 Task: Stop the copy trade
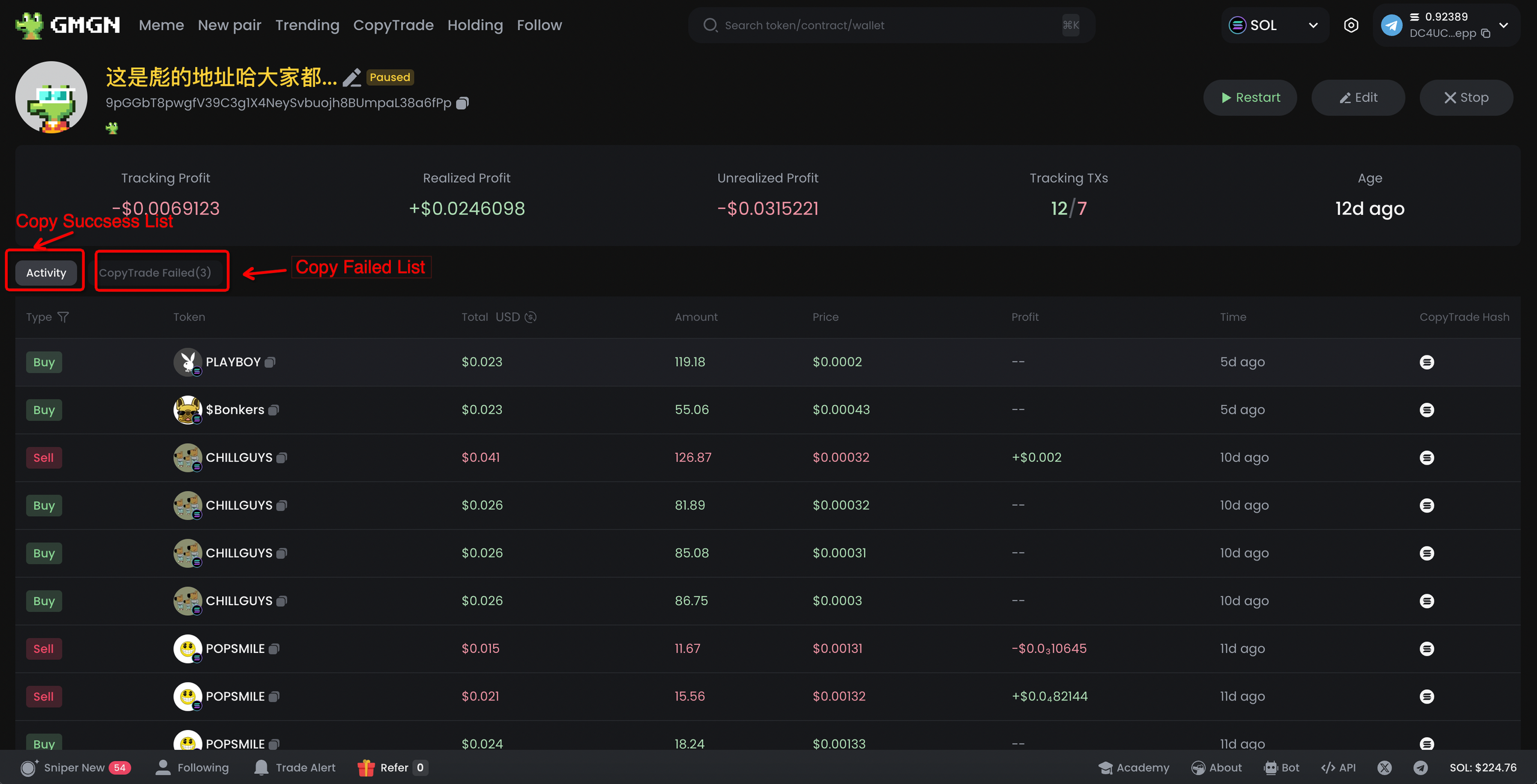click(x=1466, y=98)
